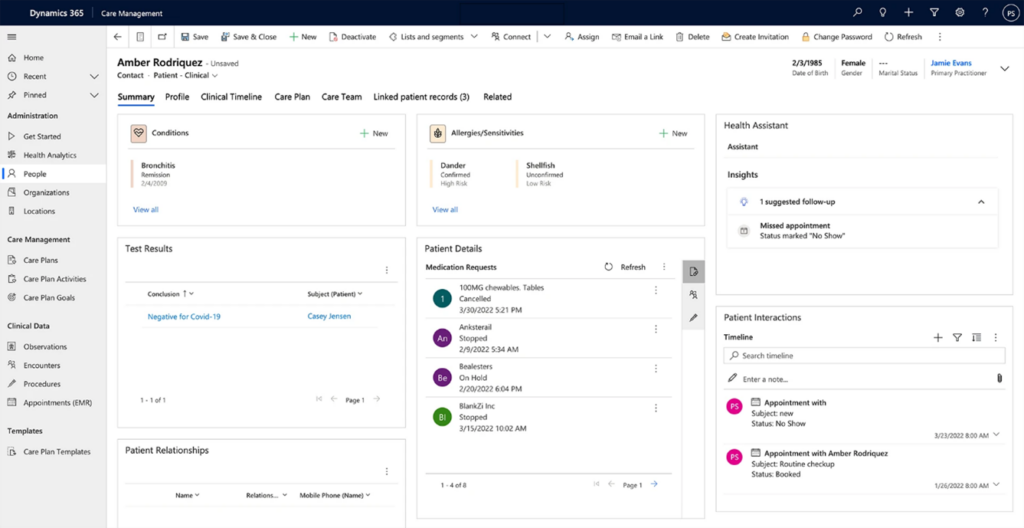Click the Save & Close button

click(x=247, y=37)
